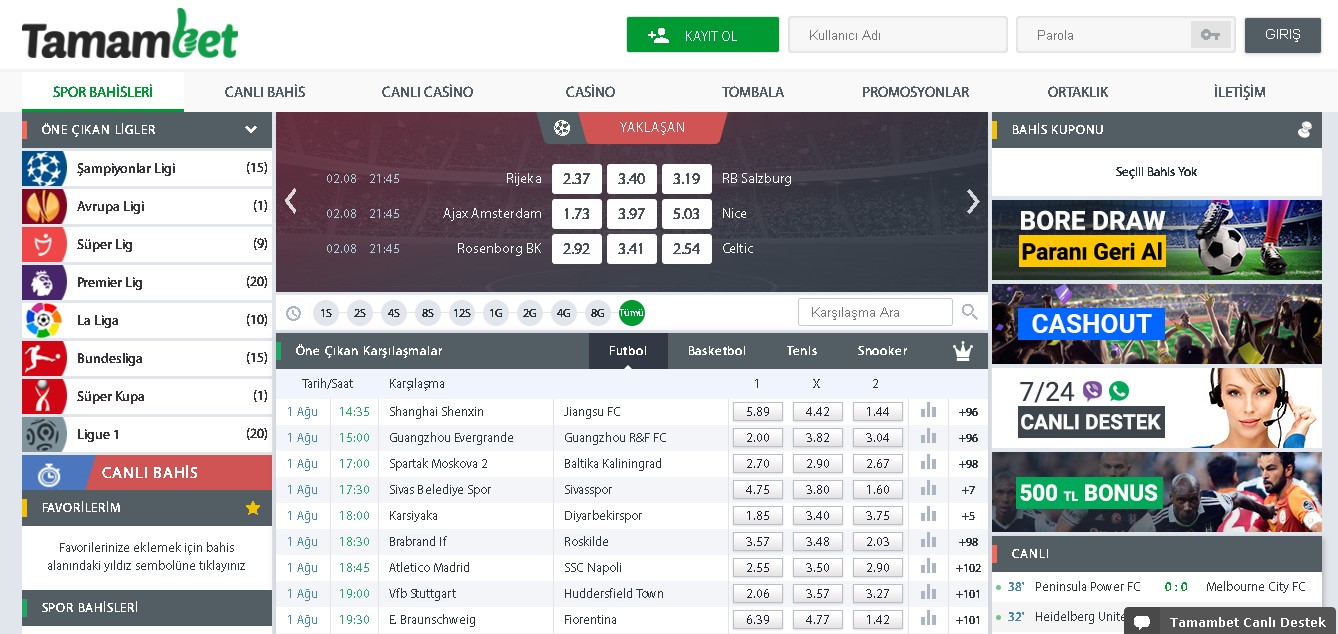
Task: Select the 4S time filter
Action: click(x=394, y=313)
